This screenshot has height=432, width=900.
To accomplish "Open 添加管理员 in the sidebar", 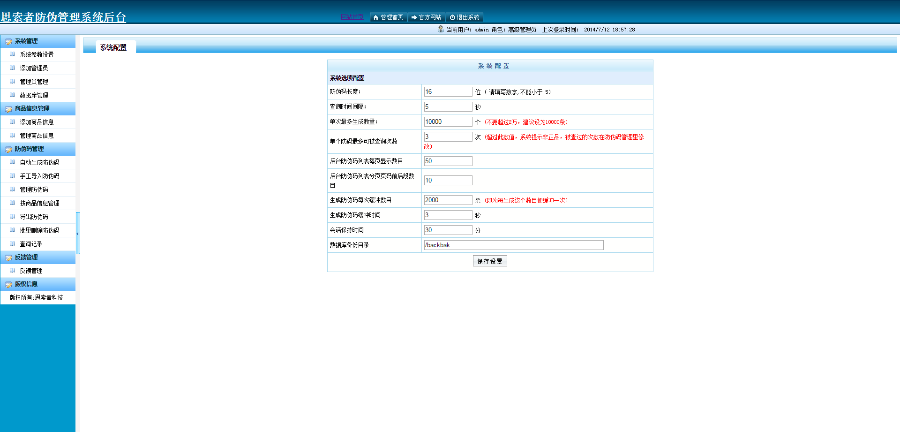I will tap(34, 68).
